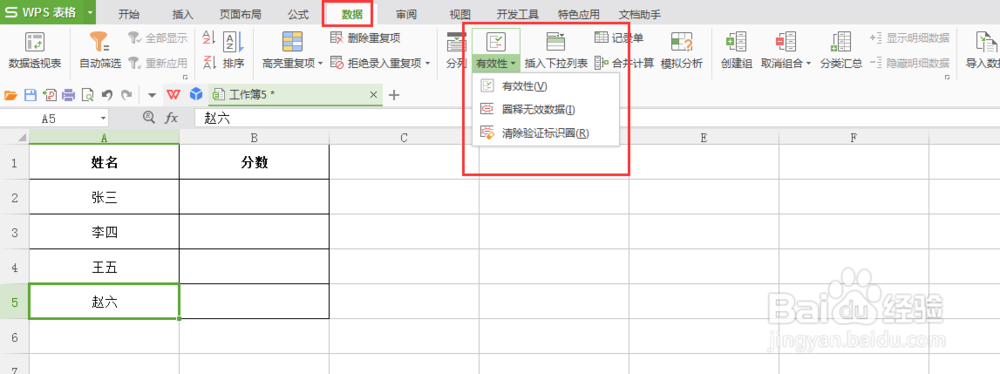Click 删除重复项 remove duplicates
This screenshot has height=374, width=1000.
click(x=365, y=38)
